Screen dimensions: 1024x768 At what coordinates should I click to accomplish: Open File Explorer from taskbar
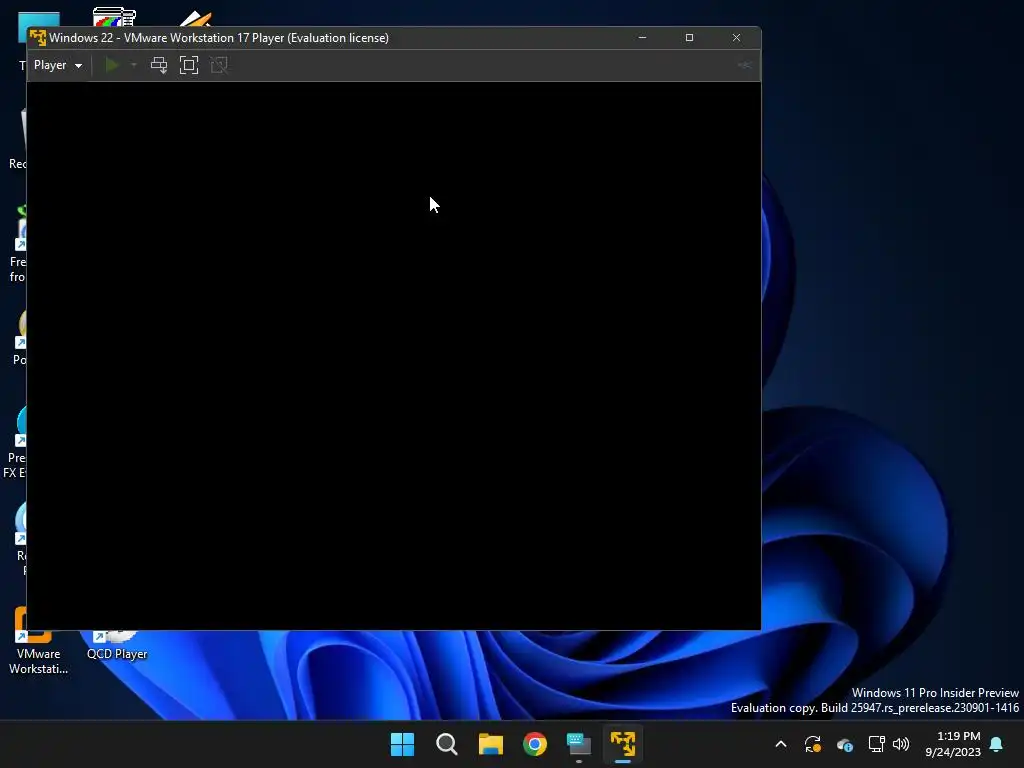point(490,744)
